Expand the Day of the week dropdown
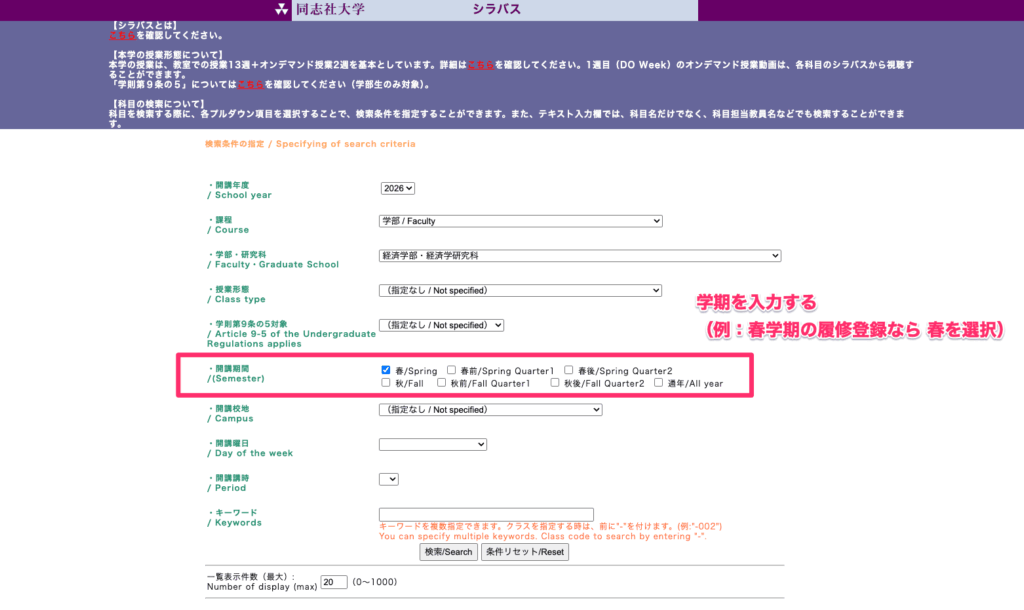Image resolution: width=1024 pixels, height=610 pixels. (432, 444)
